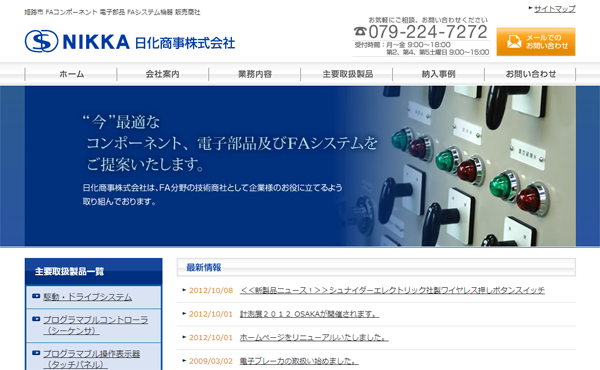Open the ホームページをリニューアル news link
The width and height of the screenshot is (600, 370).
pos(314,337)
